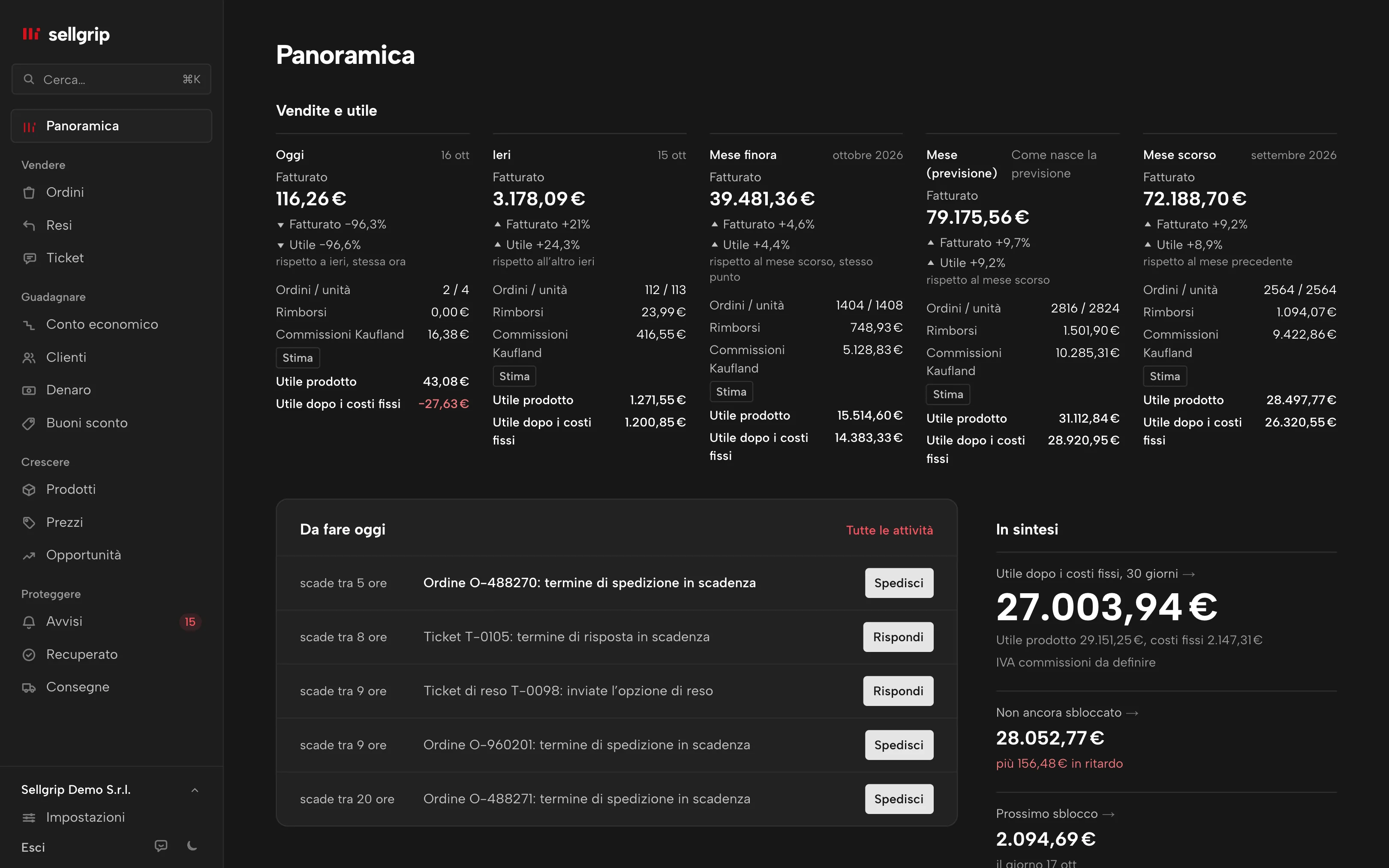Click the Denaro banknote icon
1389x868 pixels.
(x=29, y=390)
